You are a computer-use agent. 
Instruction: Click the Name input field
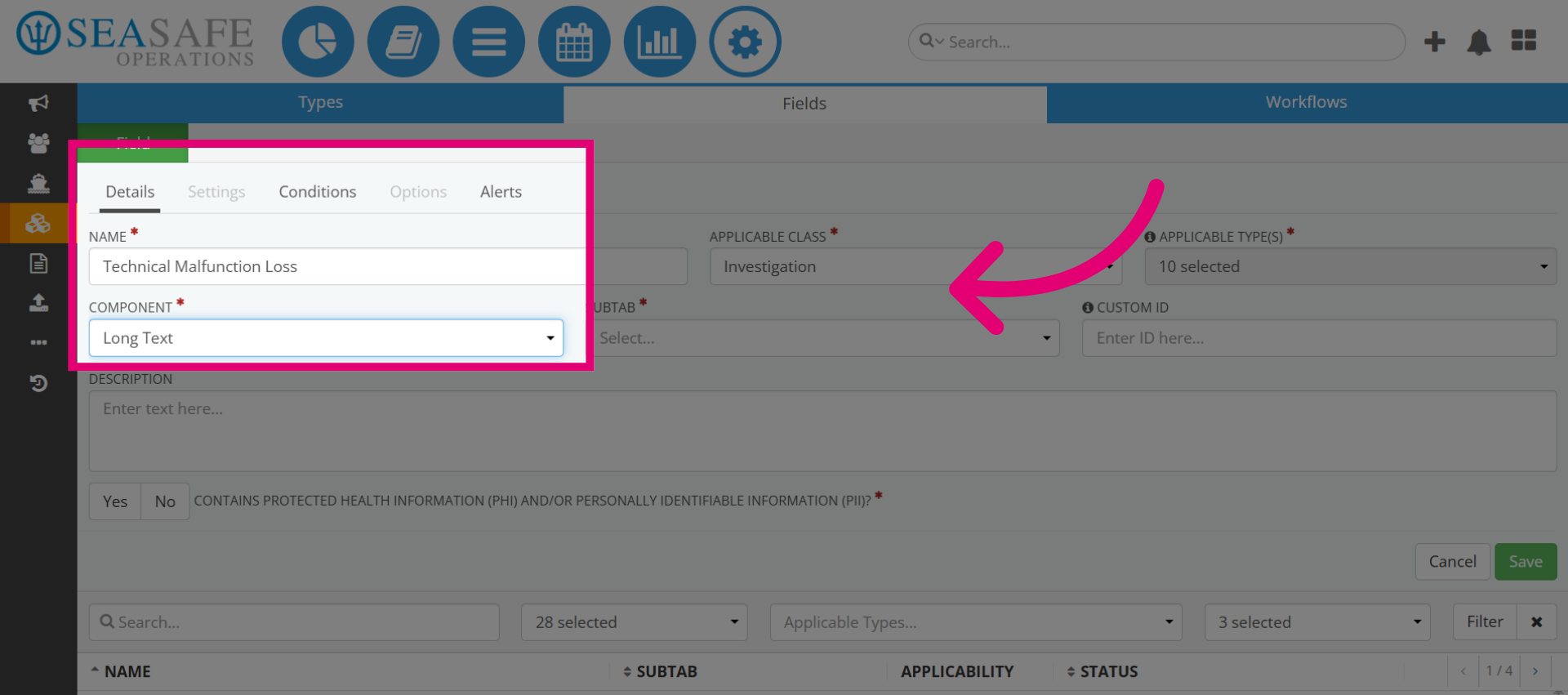point(388,267)
